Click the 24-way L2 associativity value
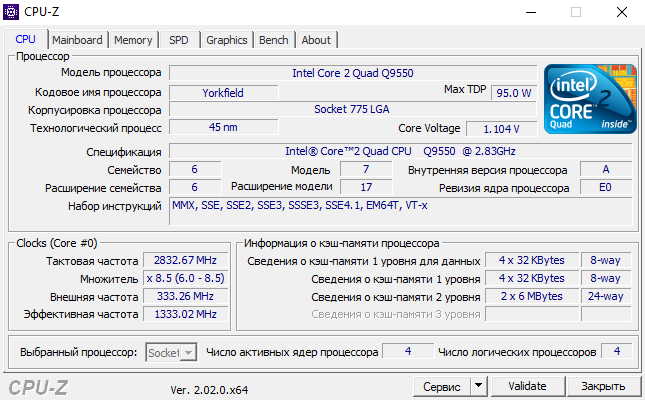 click(606, 296)
